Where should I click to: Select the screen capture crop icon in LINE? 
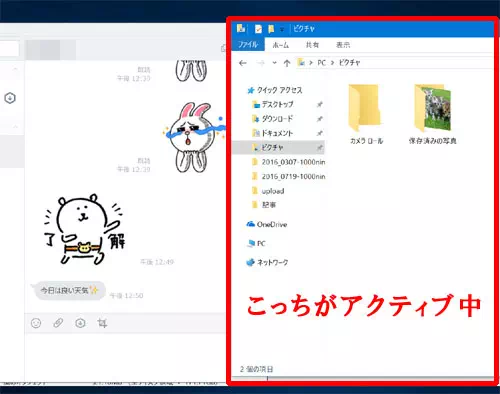(x=102, y=323)
